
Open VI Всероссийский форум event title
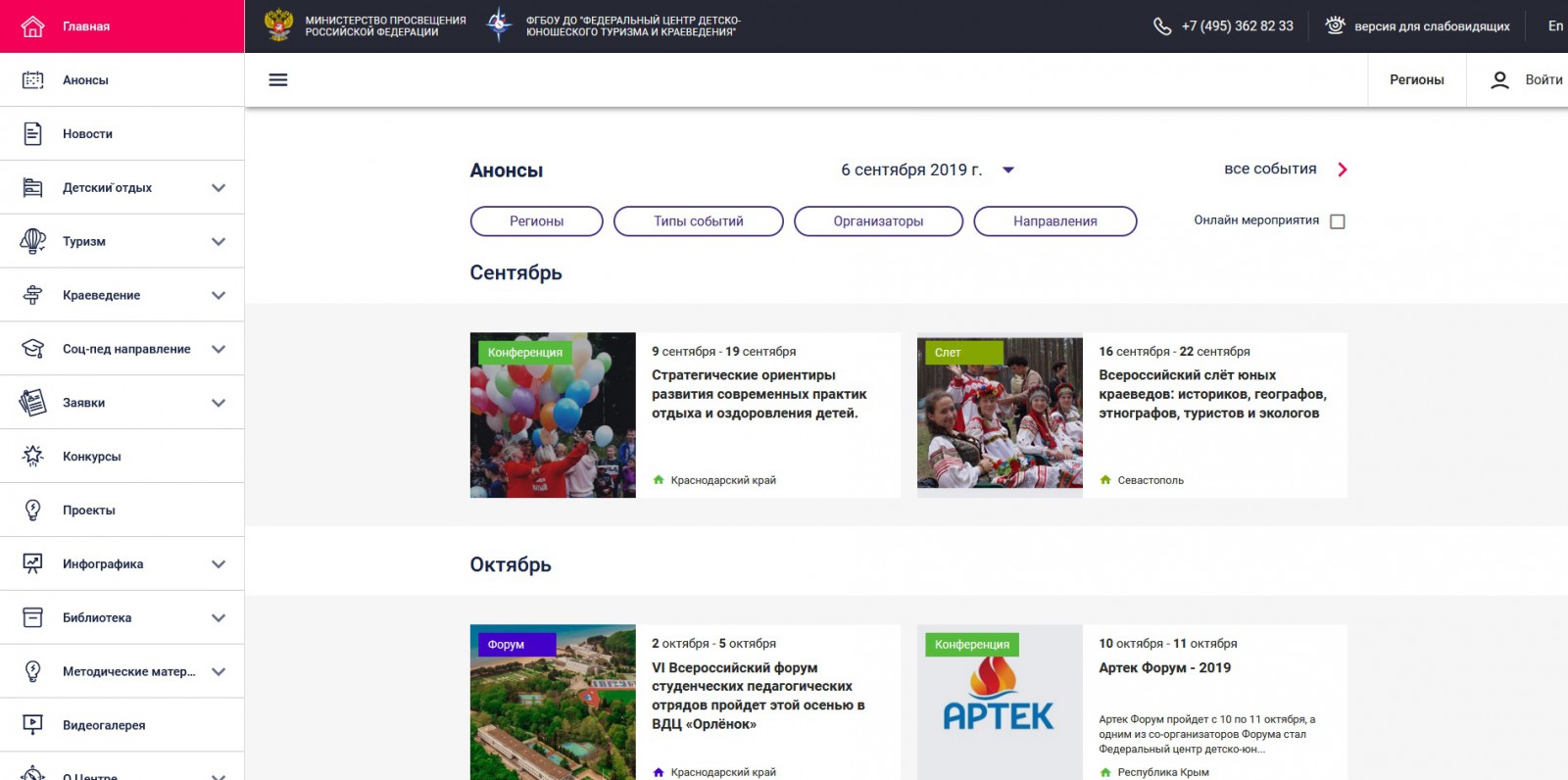(759, 696)
